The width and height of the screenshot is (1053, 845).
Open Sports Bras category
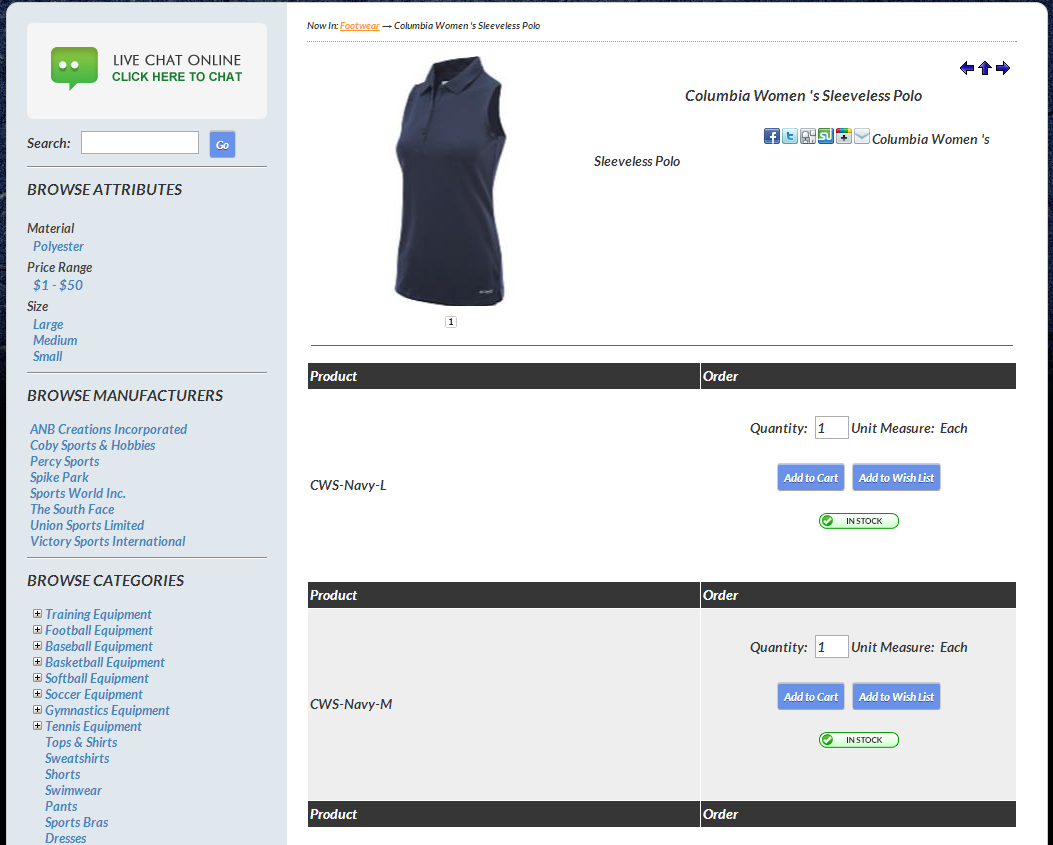tap(77, 823)
